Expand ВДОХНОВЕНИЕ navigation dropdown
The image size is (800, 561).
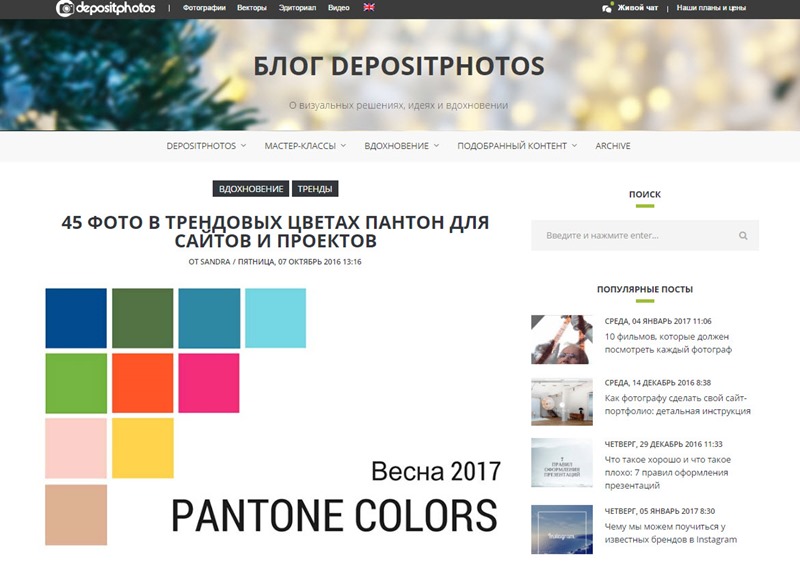point(402,146)
